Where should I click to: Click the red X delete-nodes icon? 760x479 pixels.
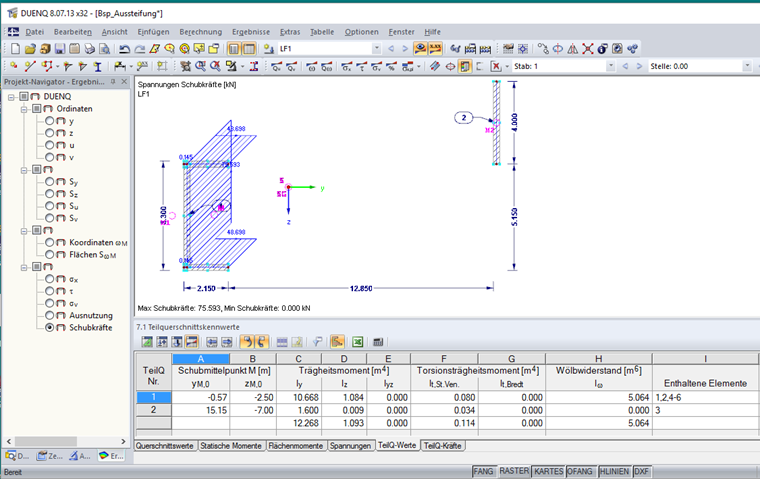coord(588,48)
